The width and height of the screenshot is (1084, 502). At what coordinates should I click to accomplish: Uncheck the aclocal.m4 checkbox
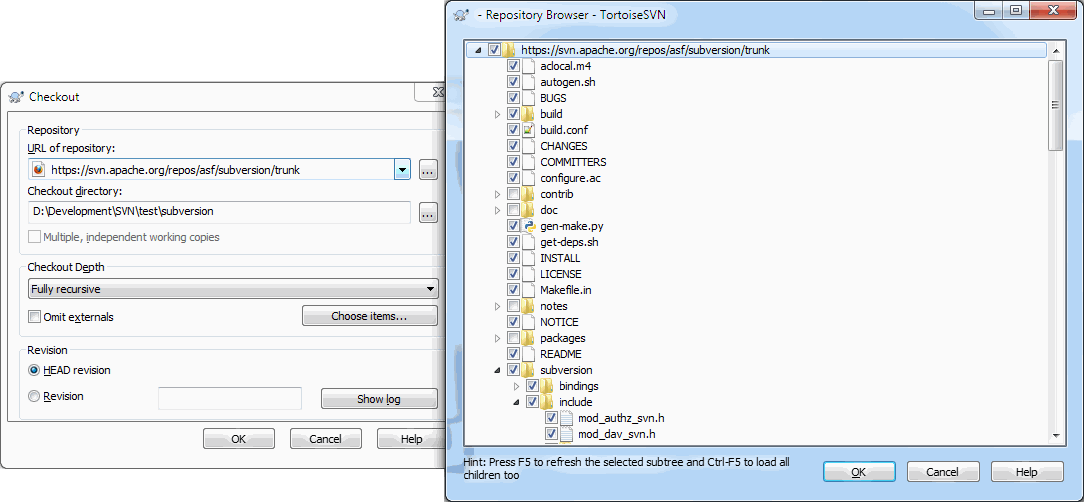514,66
